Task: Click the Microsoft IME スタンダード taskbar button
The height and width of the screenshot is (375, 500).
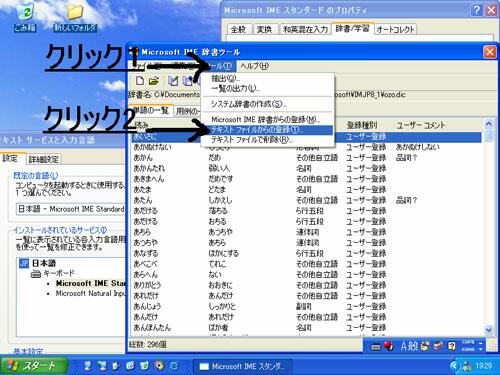Action: 243,366
